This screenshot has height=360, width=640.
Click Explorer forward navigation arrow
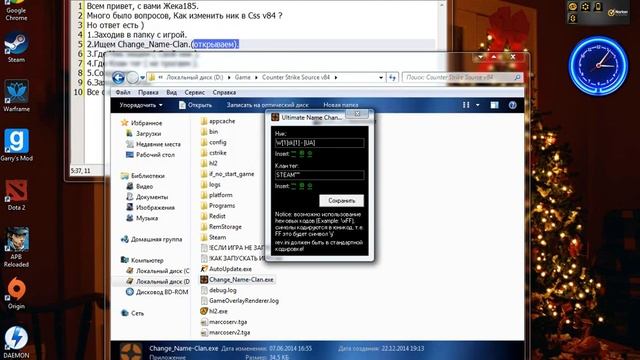click(133, 78)
